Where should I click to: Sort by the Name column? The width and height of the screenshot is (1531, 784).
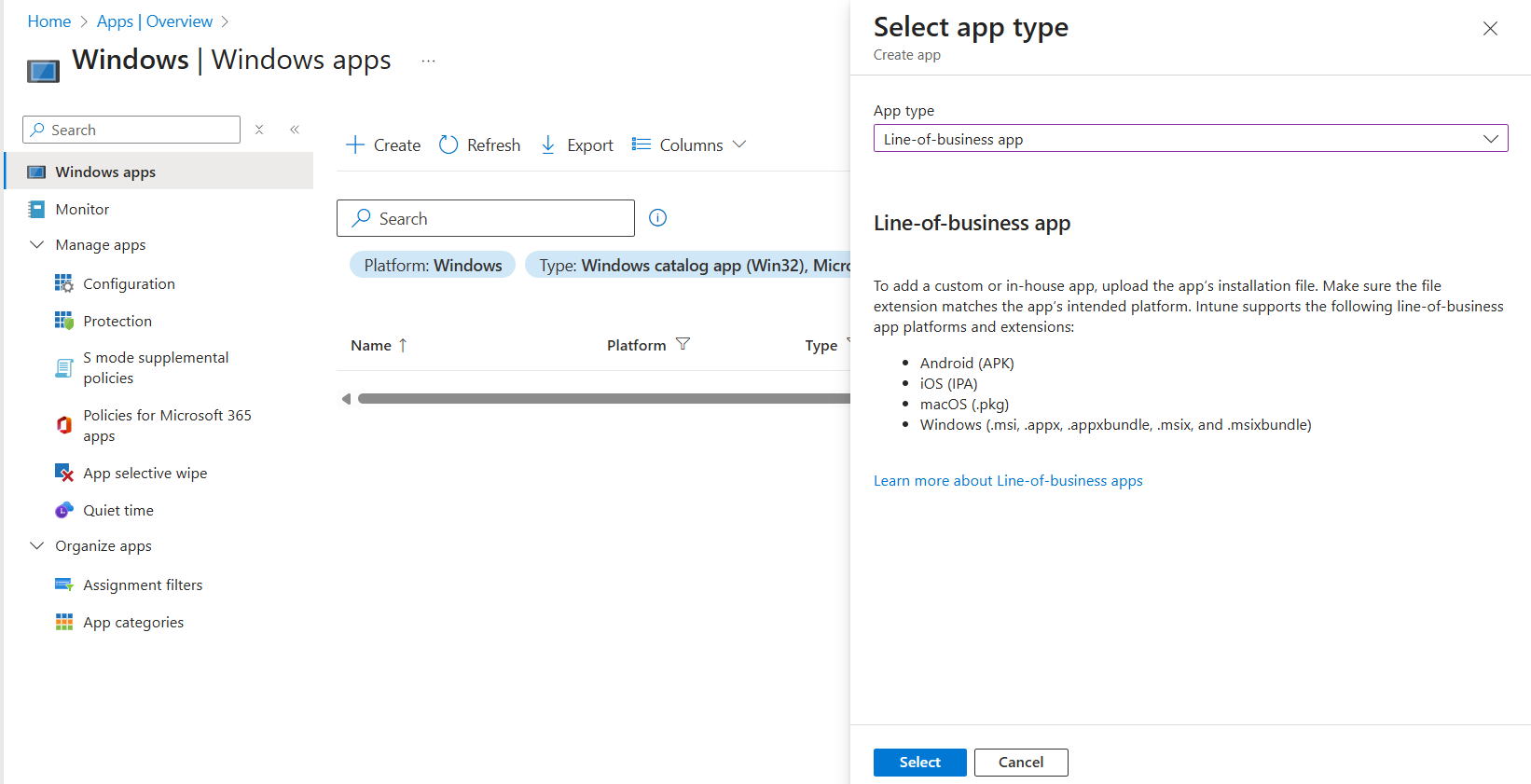(x=379, y=345)
